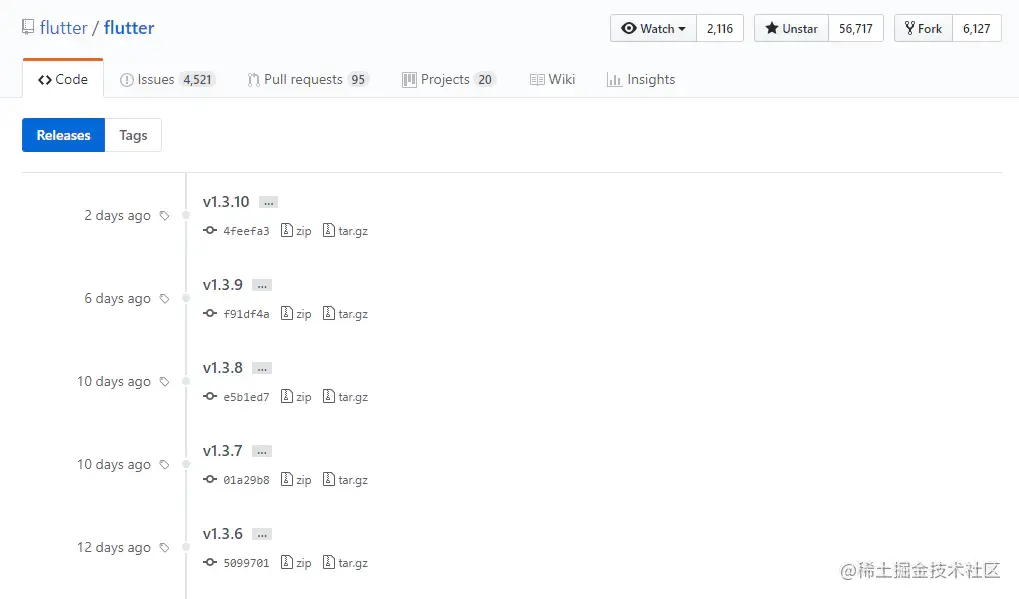Viewport: 1019px width, 599px height.
Task: Click the tag icon next to 6 days ago
Action: click(164, 299)
